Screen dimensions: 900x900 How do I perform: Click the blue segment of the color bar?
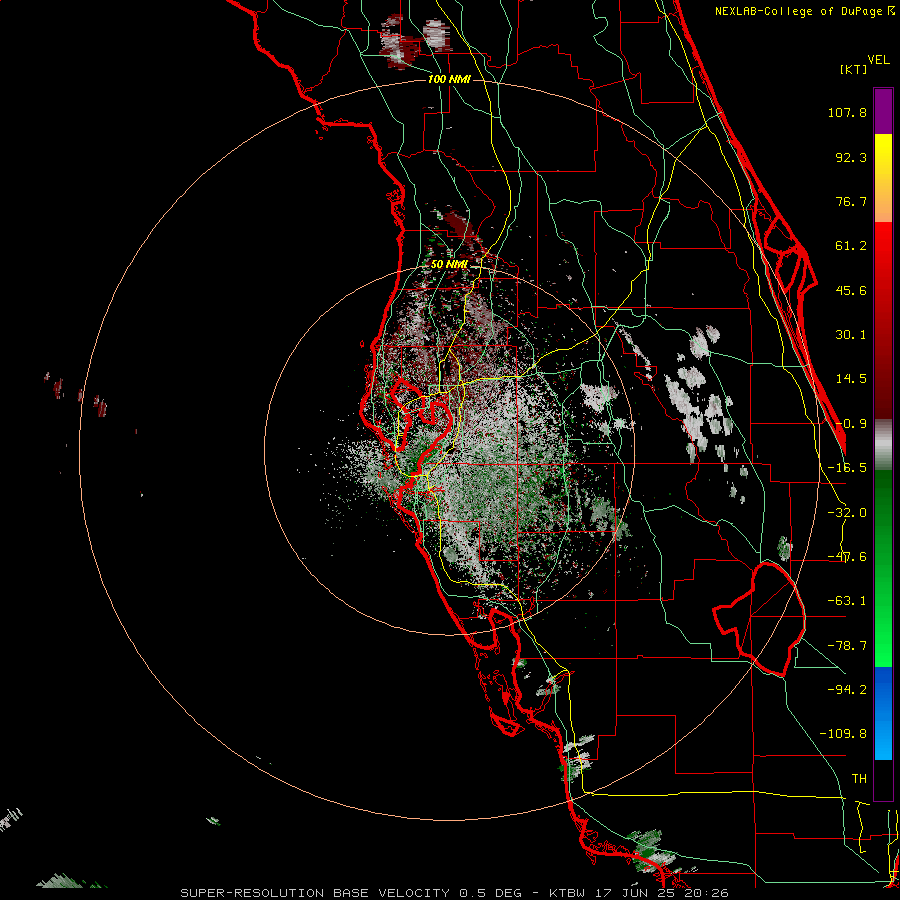tap(883, 713)
